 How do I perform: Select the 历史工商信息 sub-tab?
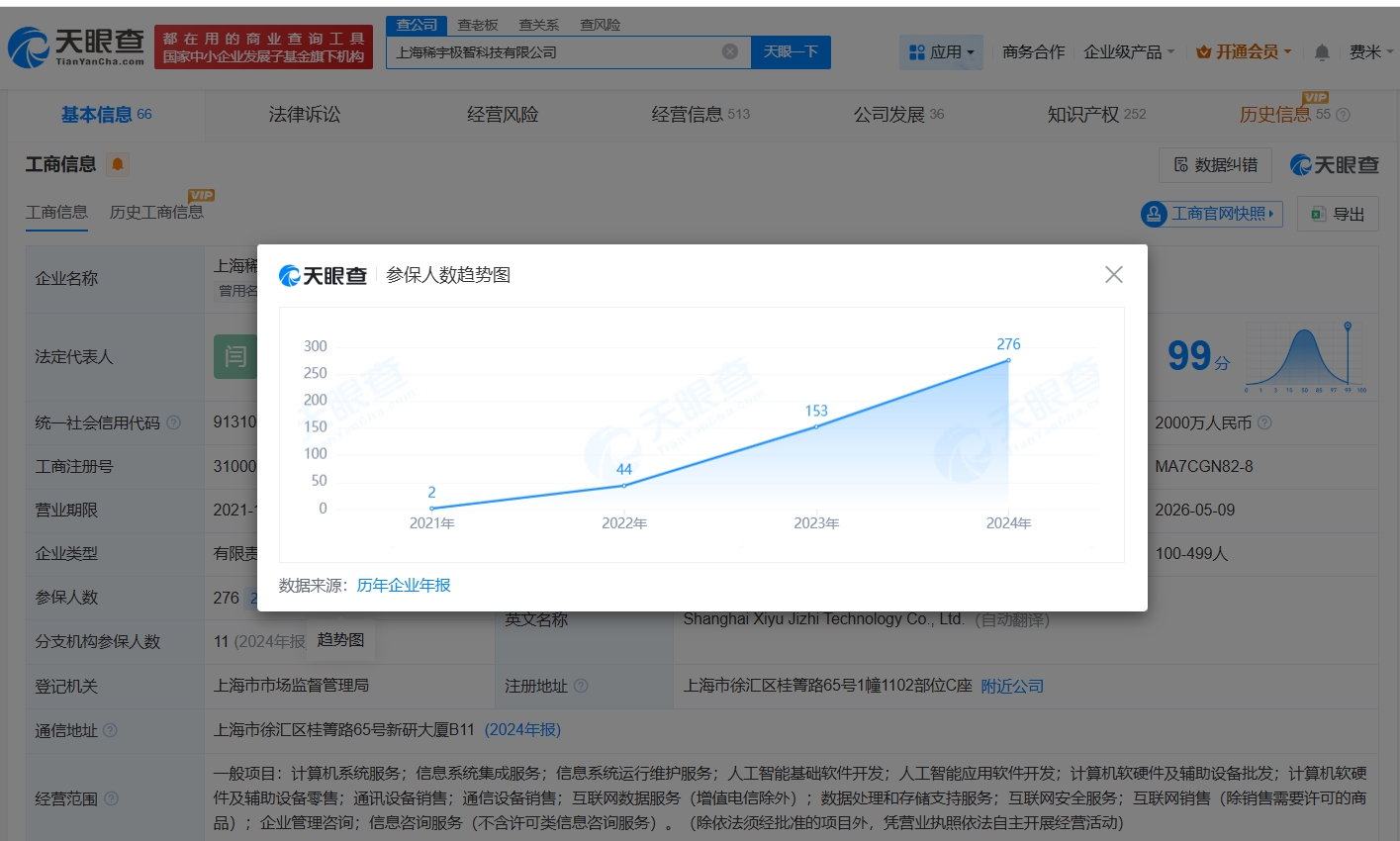tap(156, 212)
